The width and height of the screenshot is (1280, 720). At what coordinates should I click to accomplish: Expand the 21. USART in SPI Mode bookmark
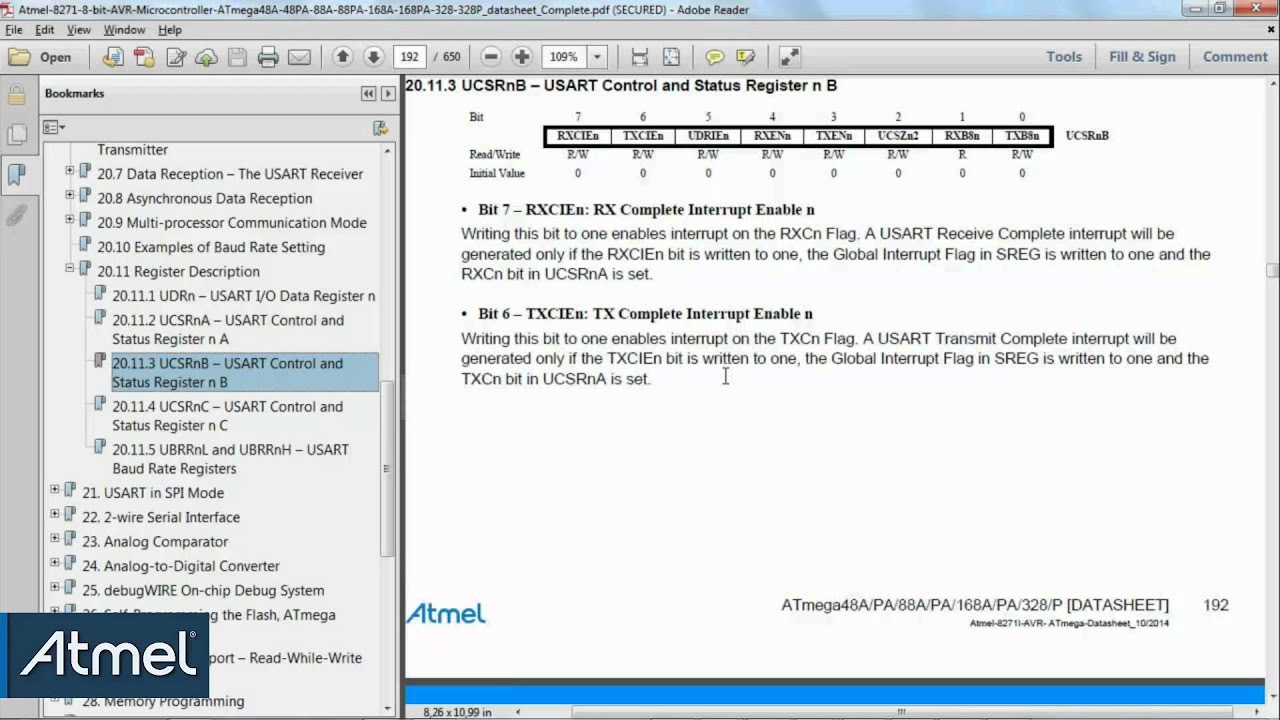[55, 489]
